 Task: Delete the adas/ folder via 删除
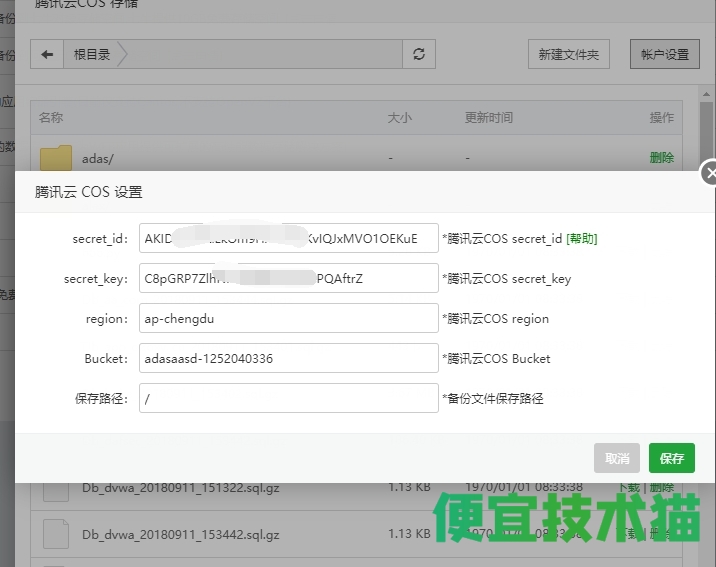pyautogui.click(x=662, y=158)
